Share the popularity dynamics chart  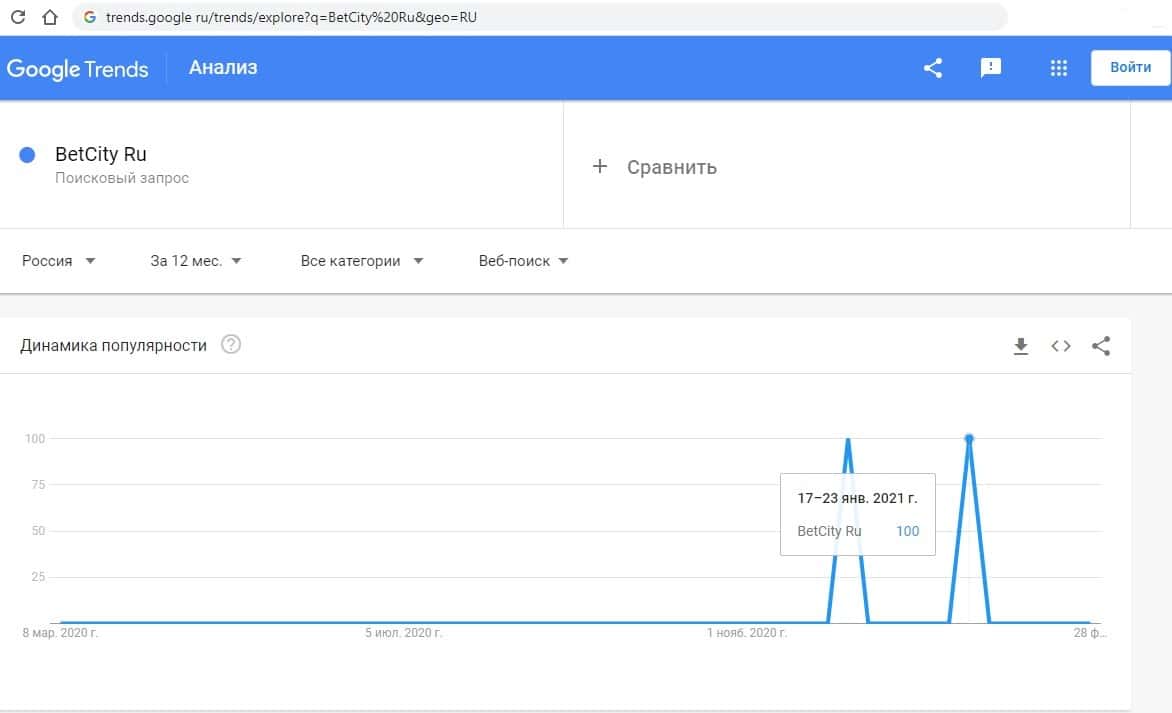[x=1101, y=346]
